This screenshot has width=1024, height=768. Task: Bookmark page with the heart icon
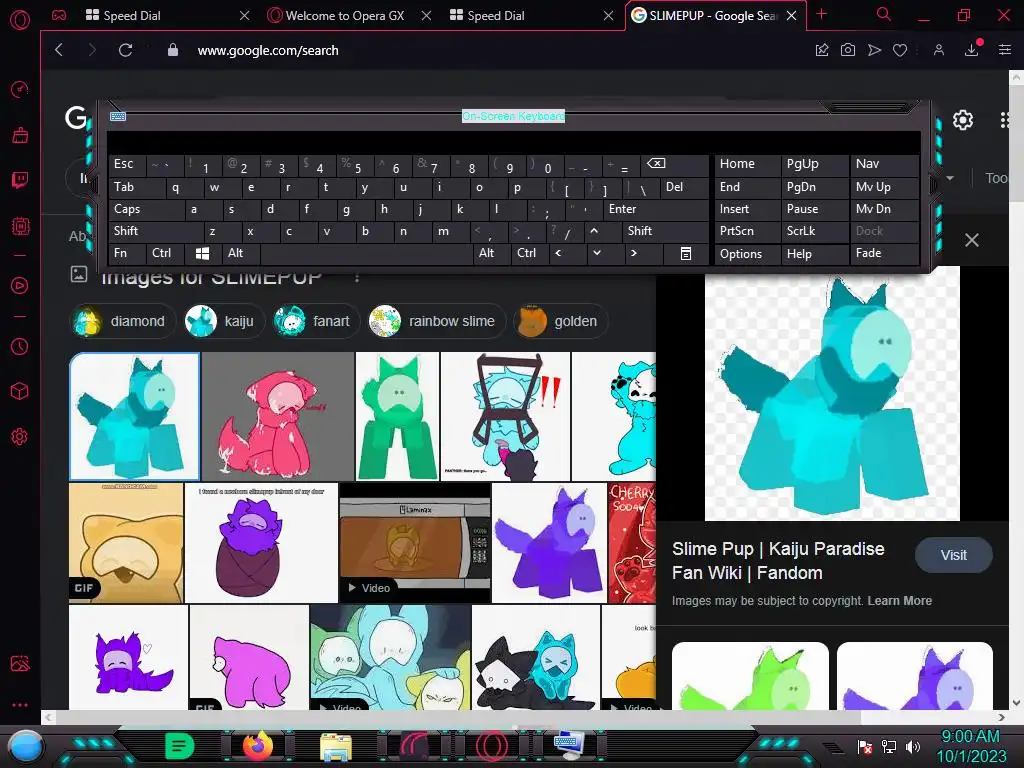[x=900, y=50]
